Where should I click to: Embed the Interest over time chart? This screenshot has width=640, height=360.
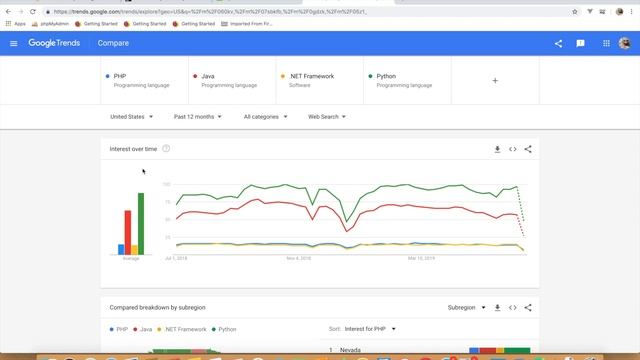tap(513, 149)
